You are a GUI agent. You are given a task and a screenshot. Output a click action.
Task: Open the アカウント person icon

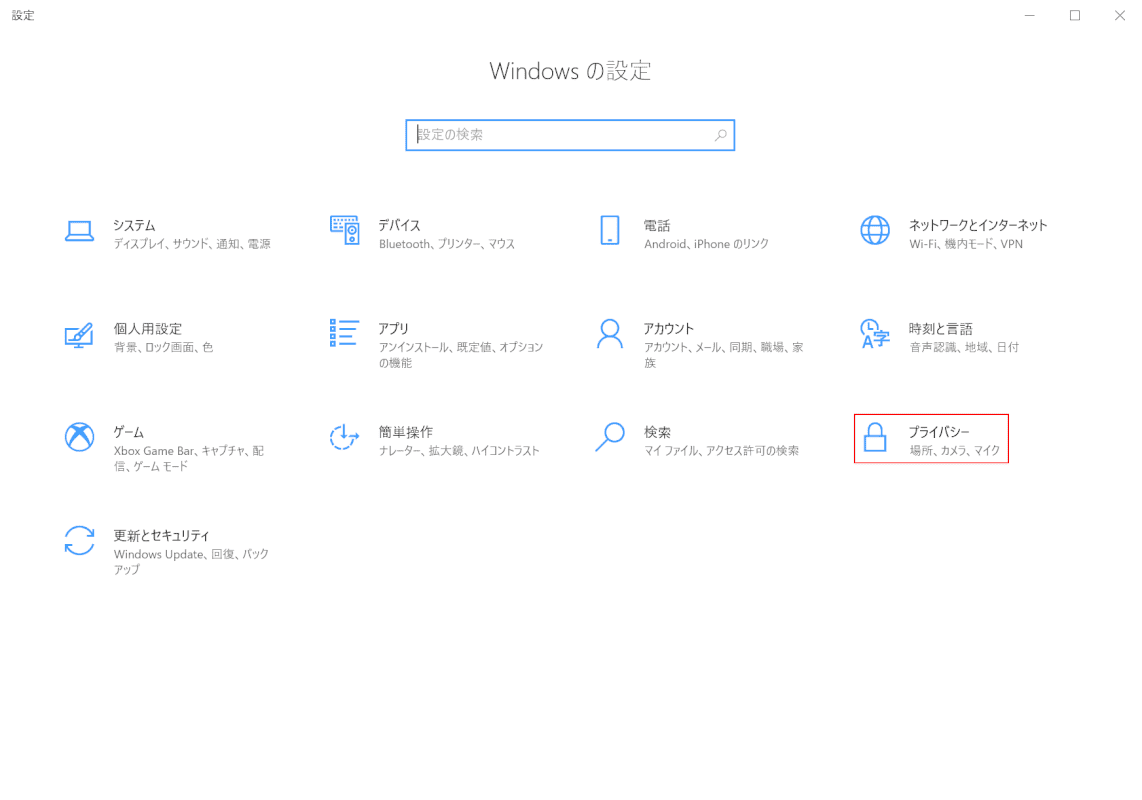(x=610, y=334)
